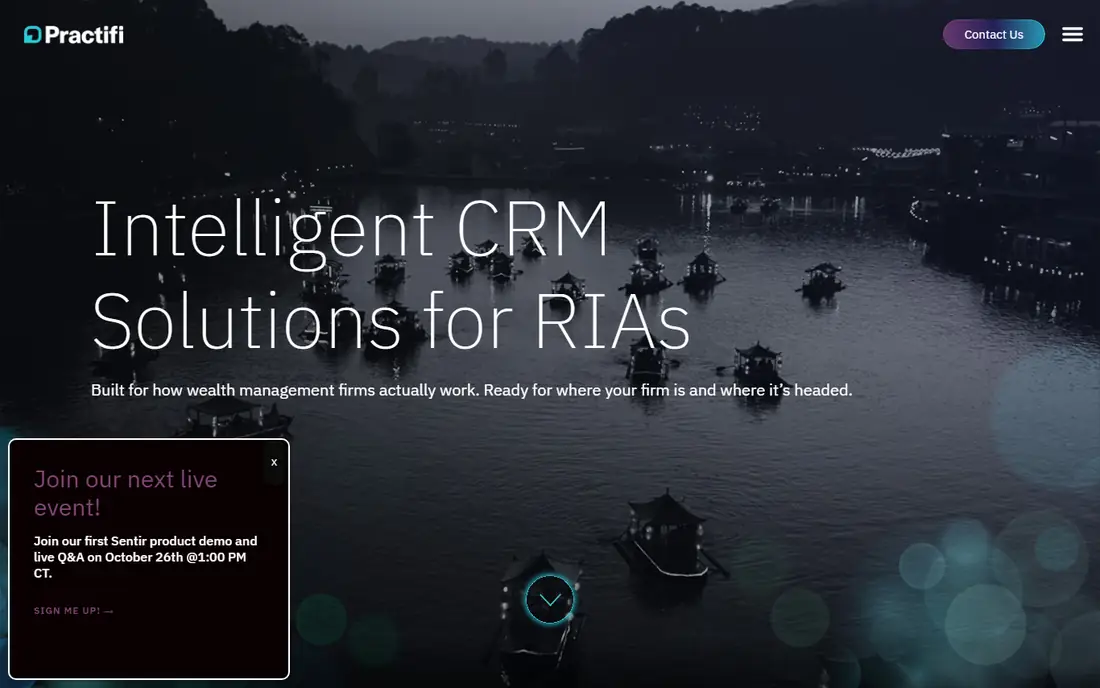Screen dimensions: 1100x688
Task: Click the circular scroll-down chevron
Action: click(550, 600)
